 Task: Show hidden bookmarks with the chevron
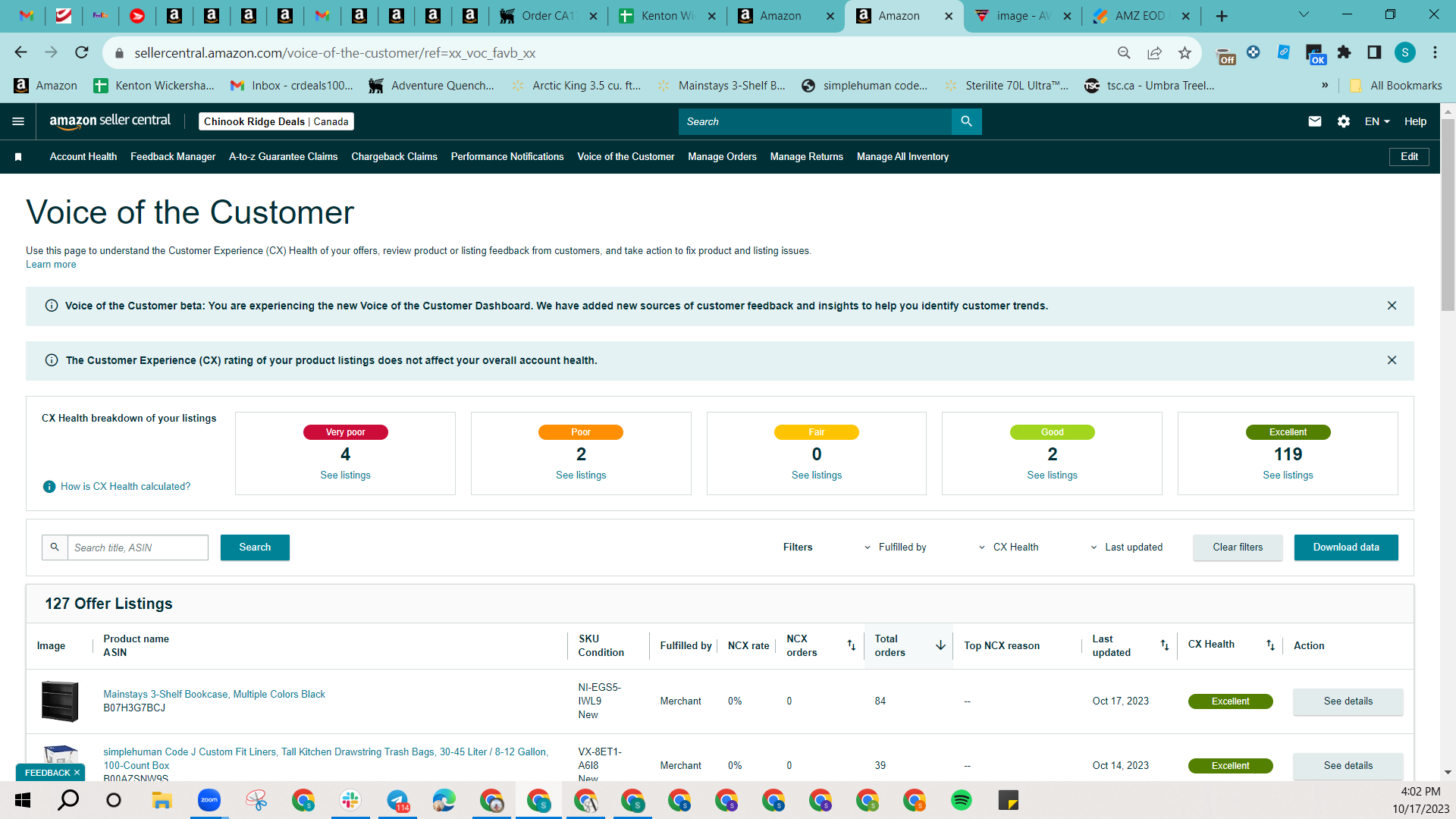pos(1325,86)
